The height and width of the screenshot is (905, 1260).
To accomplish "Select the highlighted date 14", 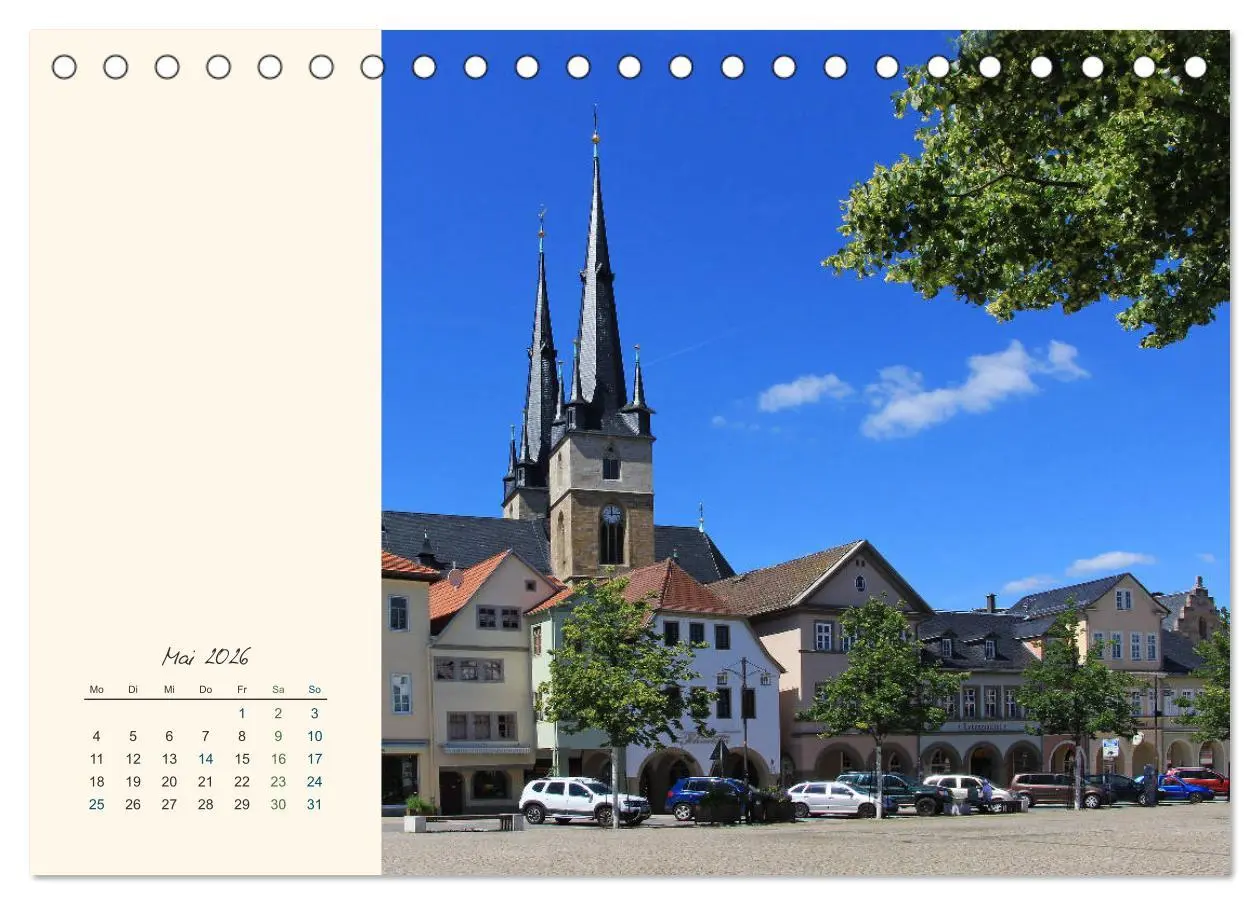I will click(205, 759).
